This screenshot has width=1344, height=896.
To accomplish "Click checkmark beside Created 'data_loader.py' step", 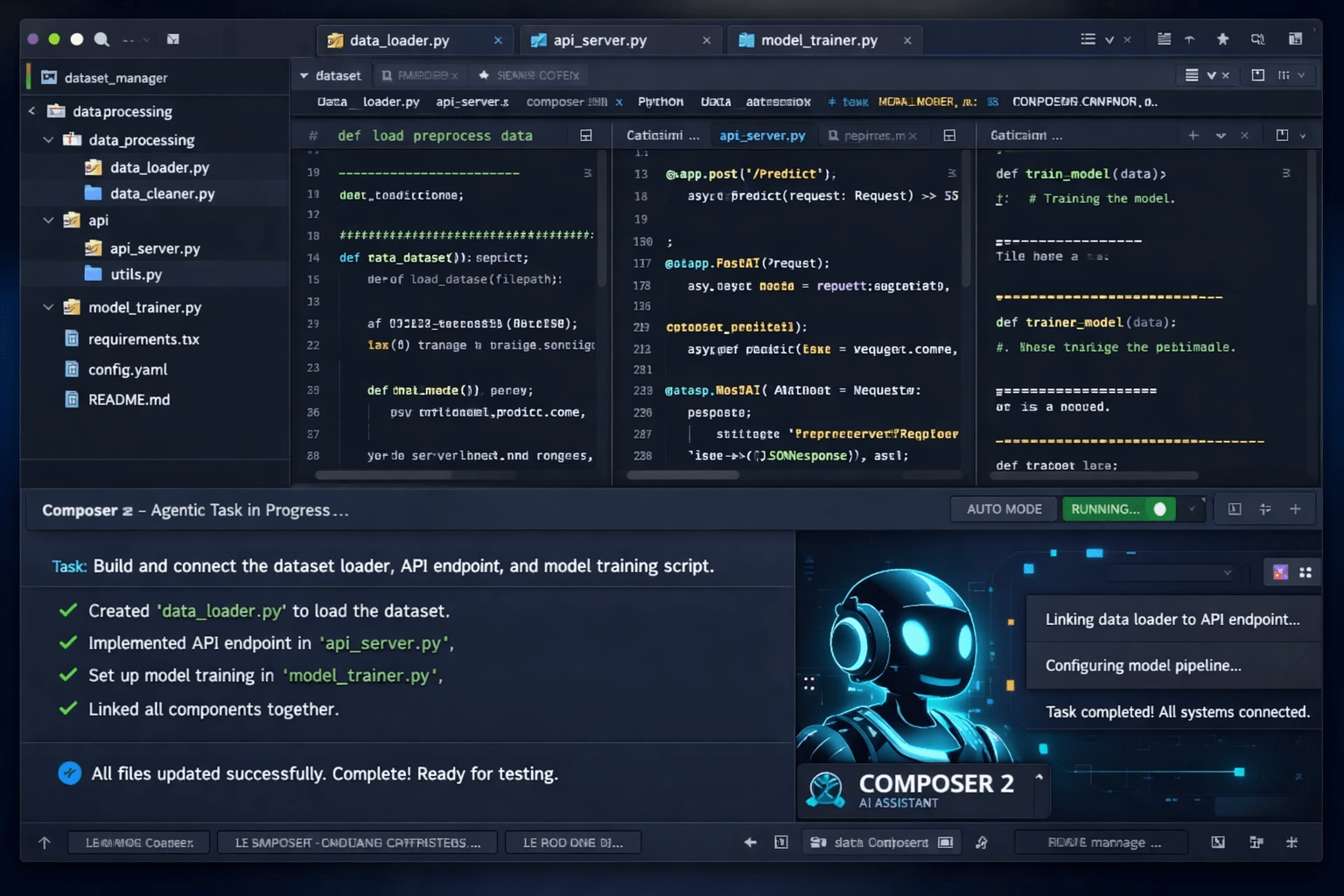I will (x=68, y=611).
